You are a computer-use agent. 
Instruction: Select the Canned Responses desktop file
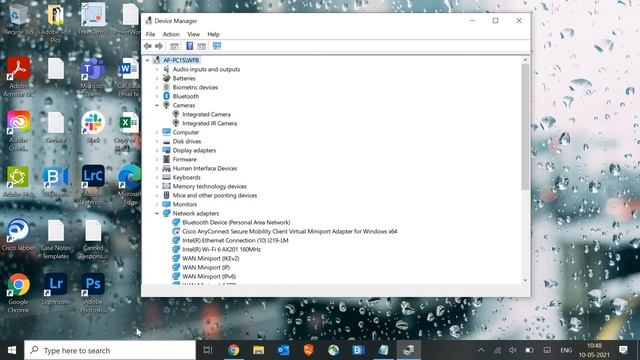(x=93, y=239)
